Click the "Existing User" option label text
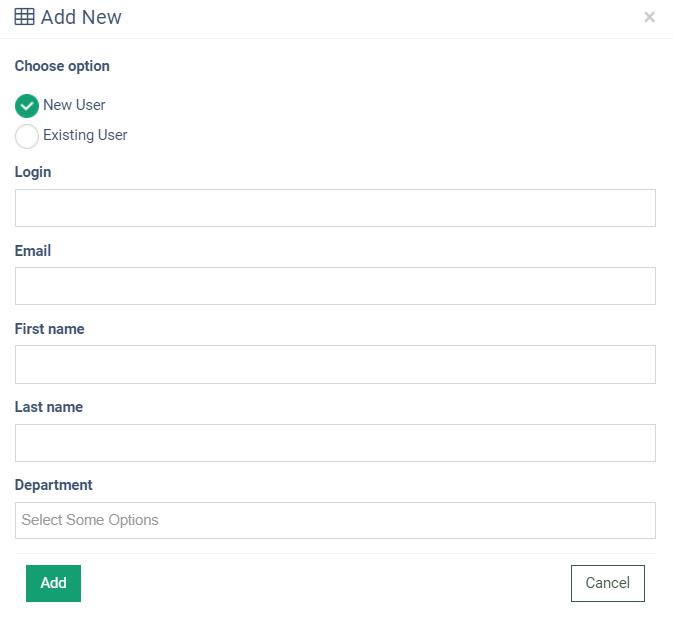 (x=85, y=135)
